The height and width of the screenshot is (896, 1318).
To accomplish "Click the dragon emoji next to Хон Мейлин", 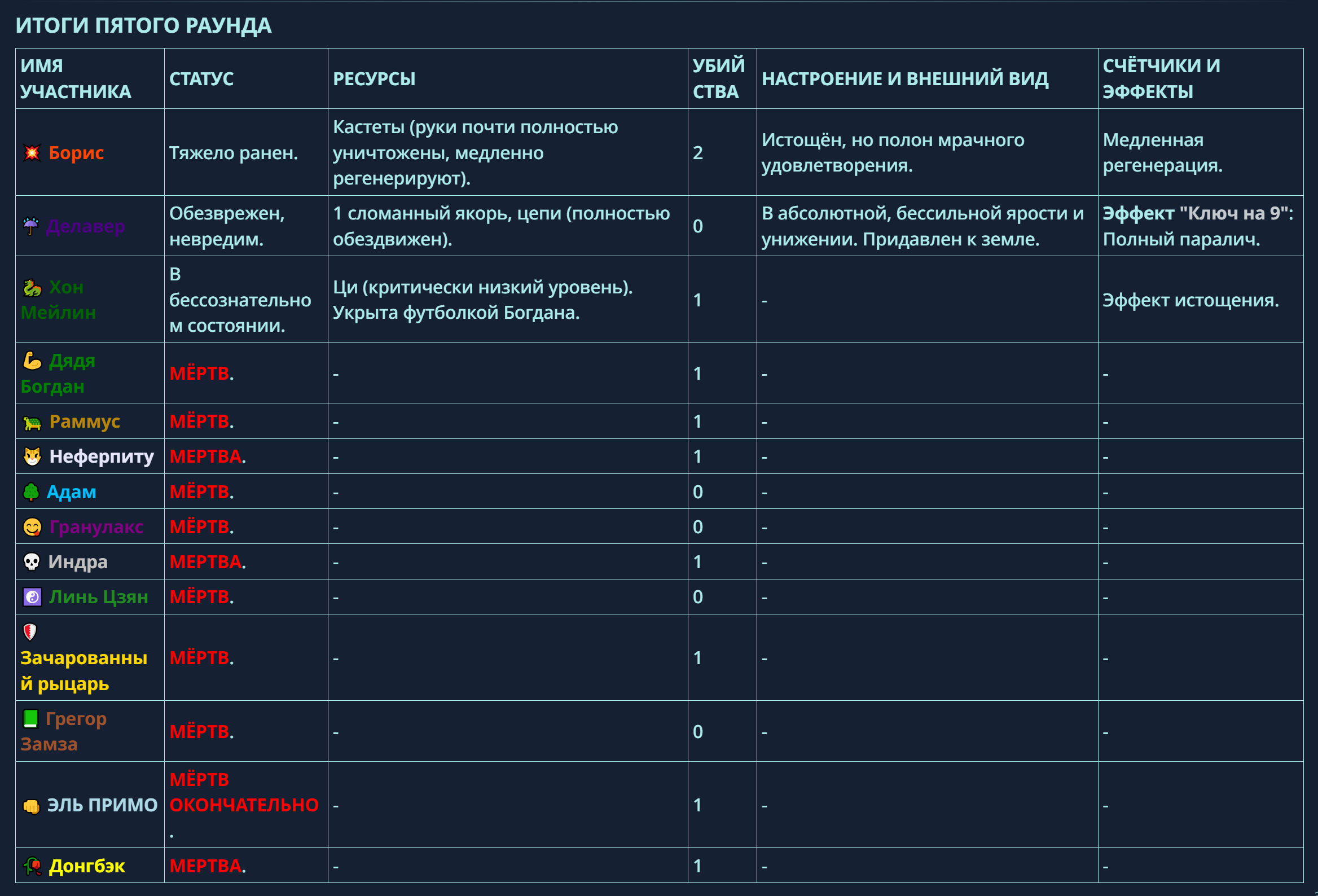I will point(32,288).
